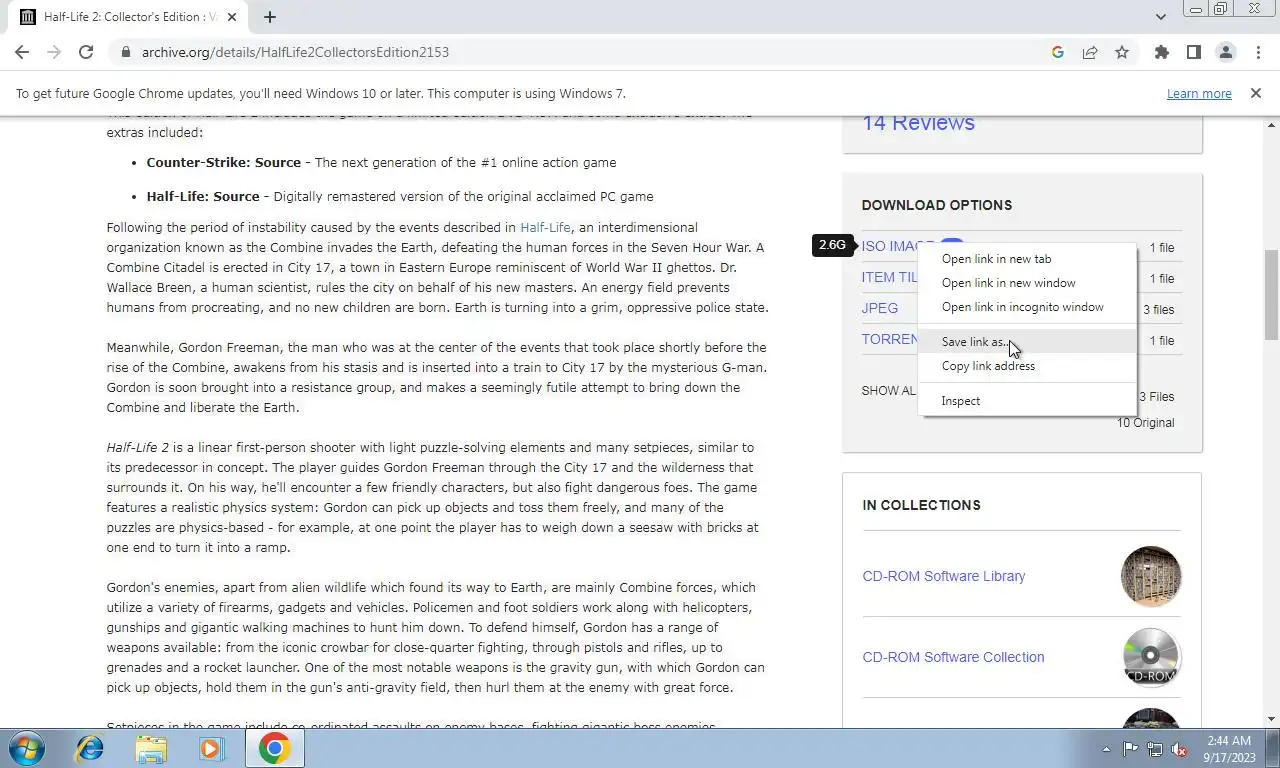Open the Windows Start button

point(27,748)
